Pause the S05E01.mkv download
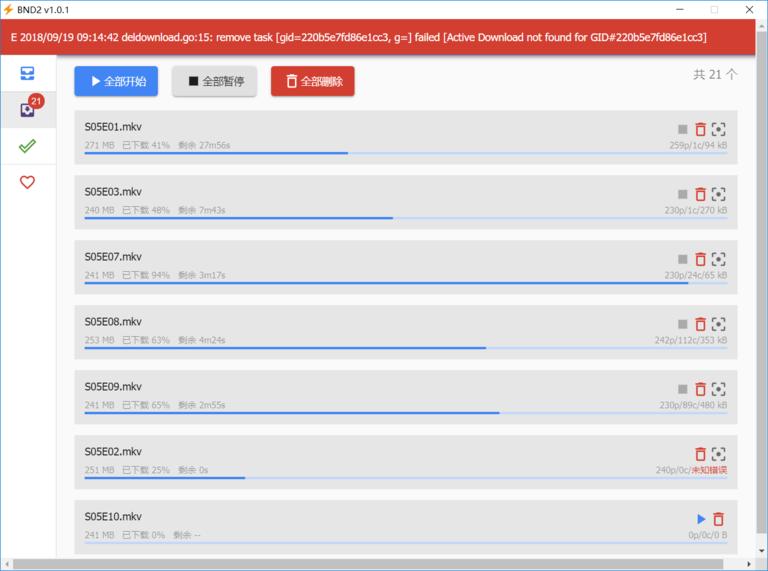This screenshot has height=571, width=768. tap(682, 129)
